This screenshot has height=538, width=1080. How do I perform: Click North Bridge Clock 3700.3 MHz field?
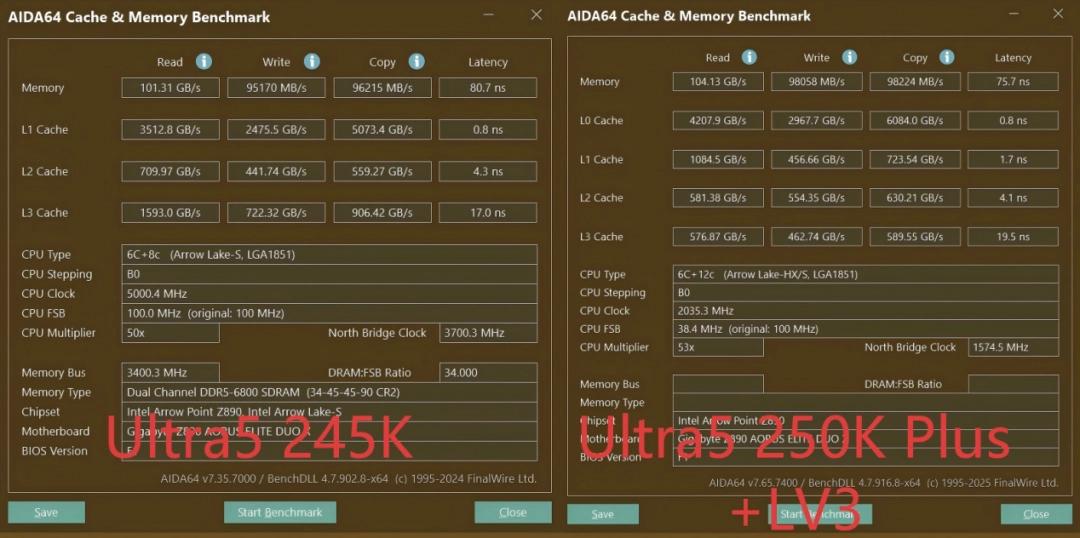(488, 333)
